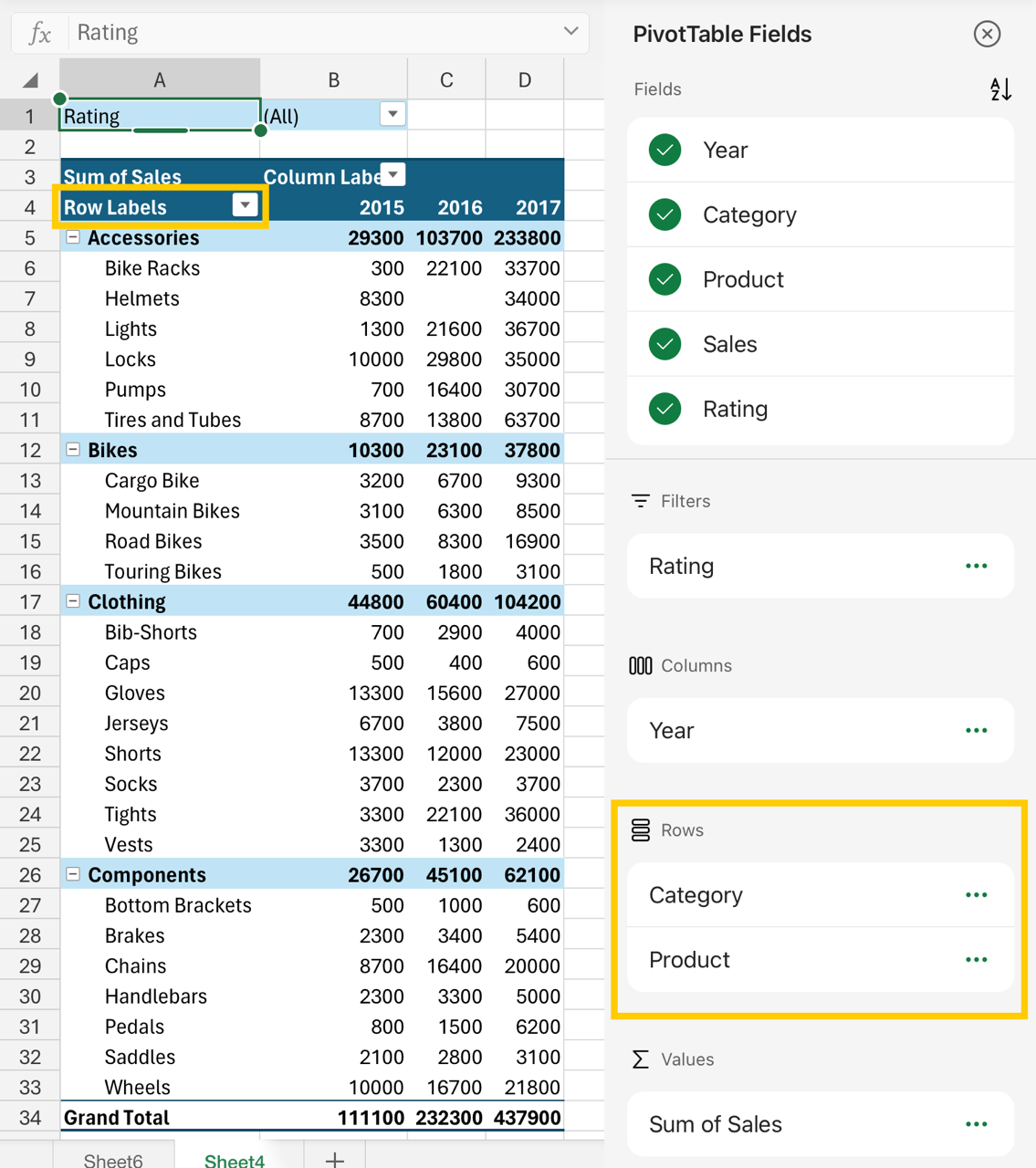This screenshot has height=1168, width=1036.
Task: Add a new sheet with the plus button
Action: [334, 1159]
